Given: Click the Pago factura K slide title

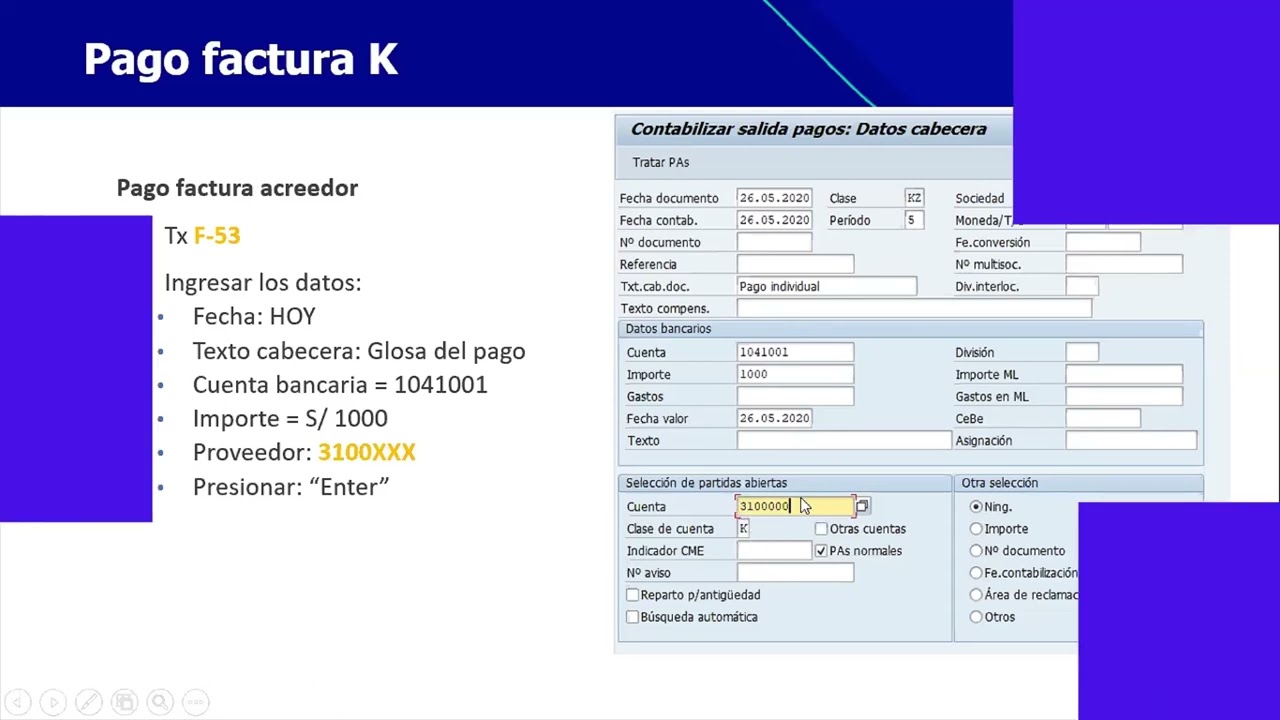Looking at the screenshot, I should point(241,59).
